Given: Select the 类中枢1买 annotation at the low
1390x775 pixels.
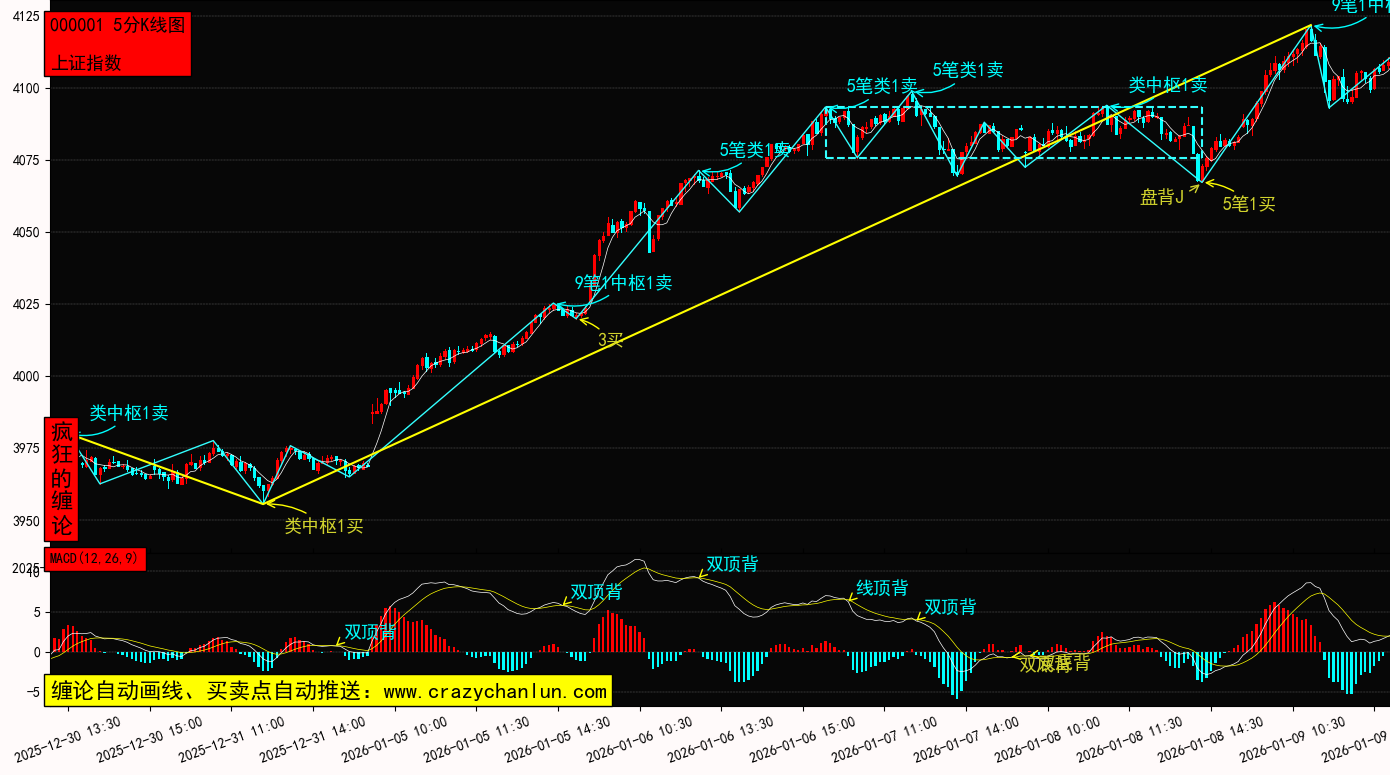Looking at the screenshot, I should coord(324,525).
